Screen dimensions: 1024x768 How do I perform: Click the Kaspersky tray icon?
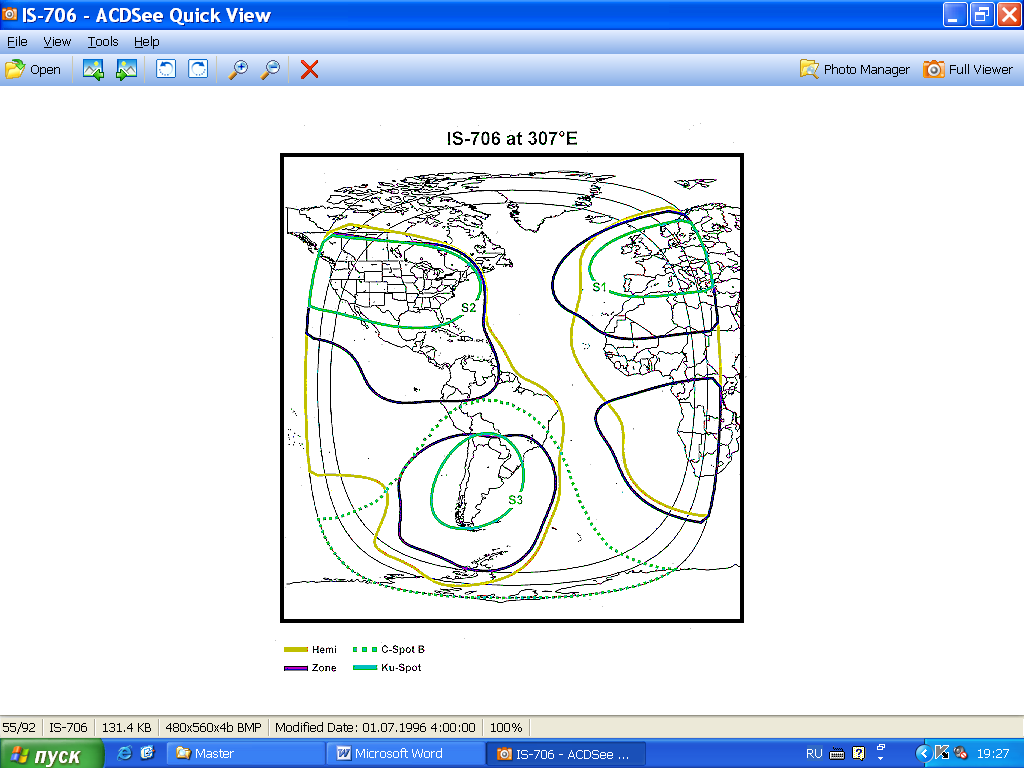(x=942, y=753)
